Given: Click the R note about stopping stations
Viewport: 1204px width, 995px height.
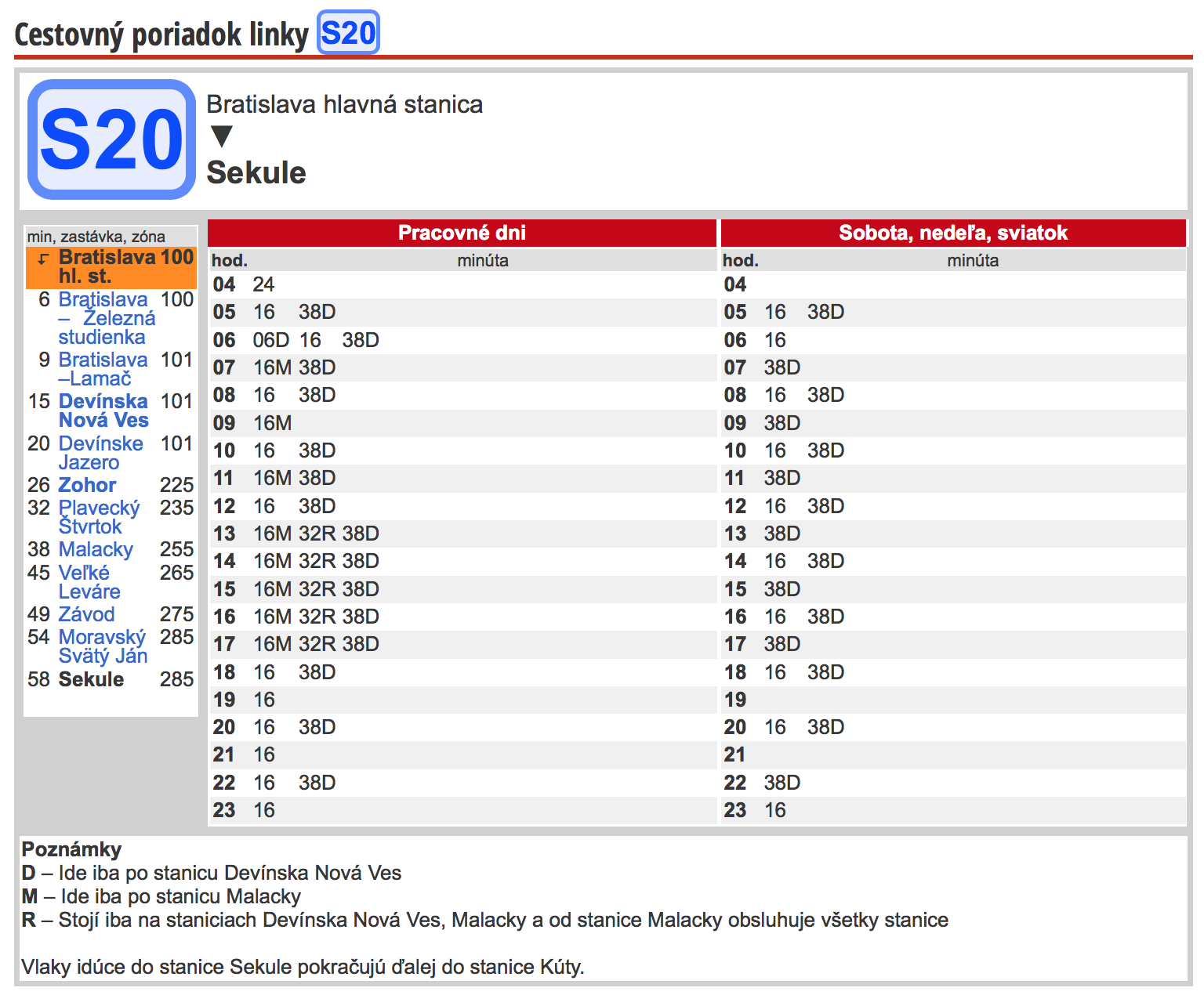Looking at the screenshot, I should (485, 920).
